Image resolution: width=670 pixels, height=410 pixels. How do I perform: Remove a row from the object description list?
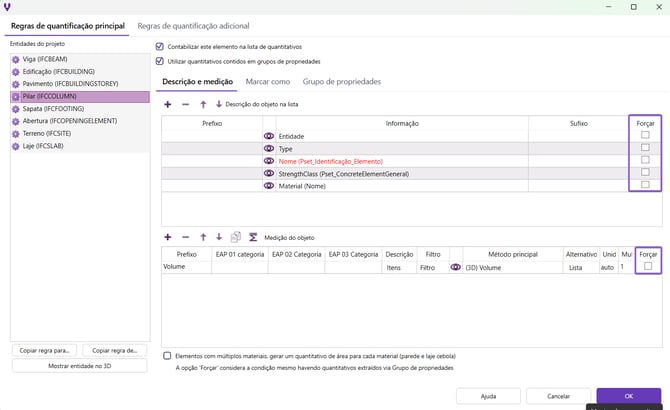point(185,104)
